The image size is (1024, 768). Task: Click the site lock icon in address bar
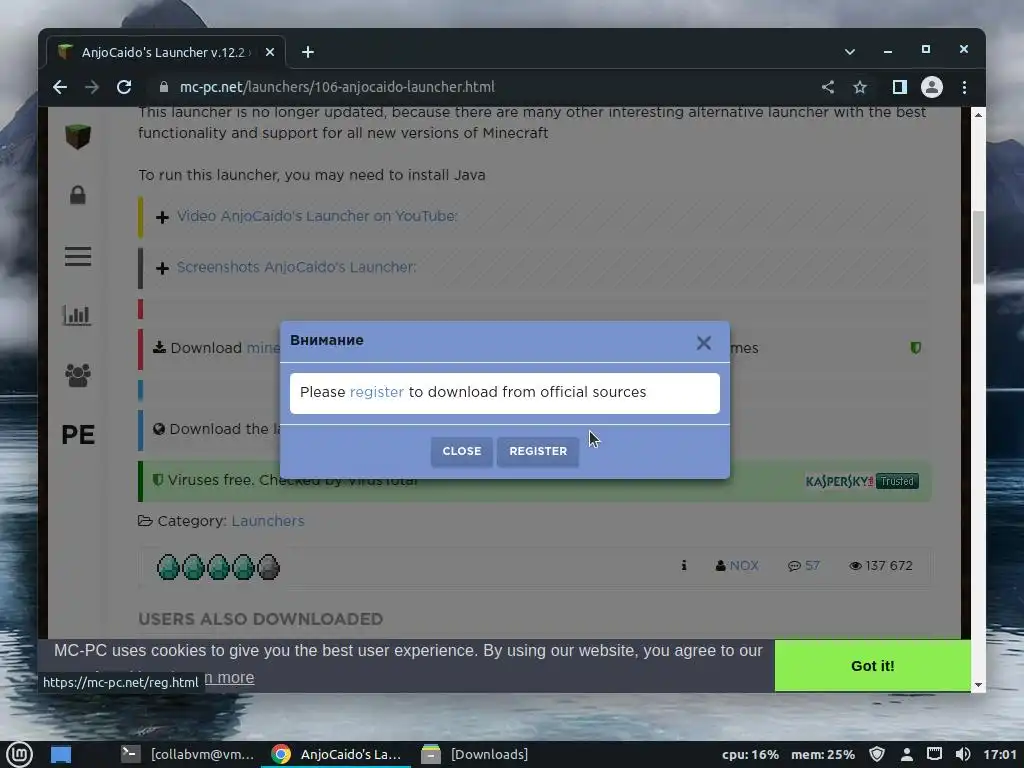click(164, 87)
